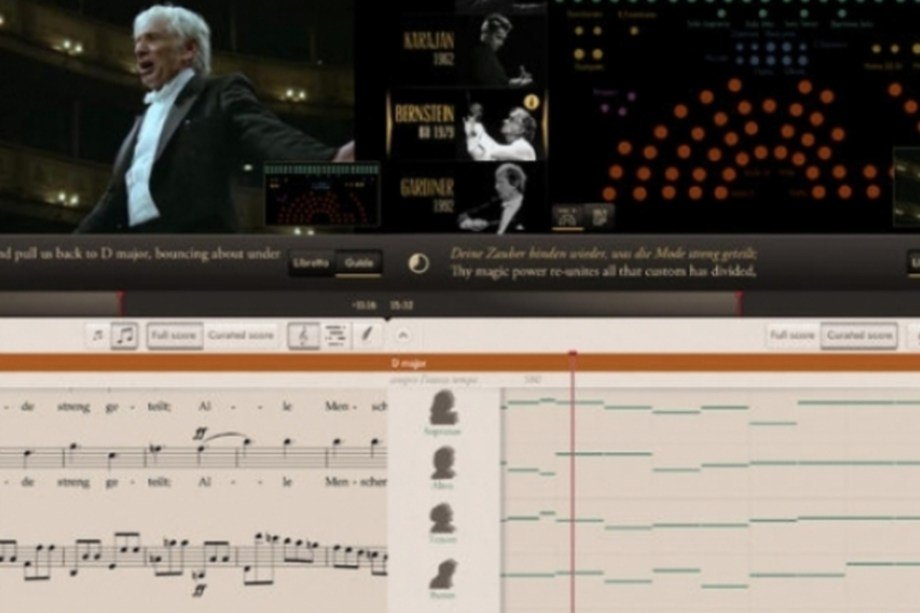The height and width of the screenshot is (613, 920).
Task: Click the Solo Alto dot in orchestra map
Action: (763, 13)
